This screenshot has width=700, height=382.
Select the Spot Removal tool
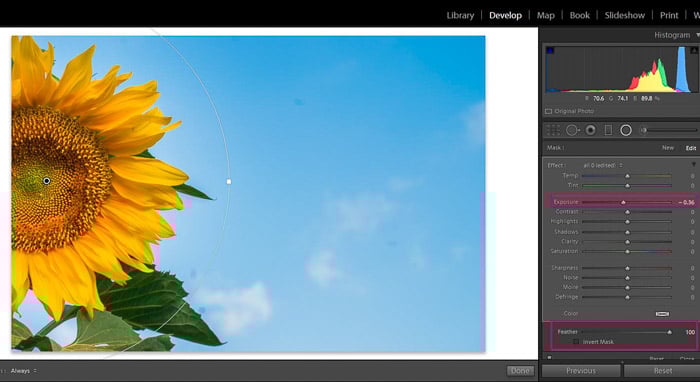click(x=572, y=130)
